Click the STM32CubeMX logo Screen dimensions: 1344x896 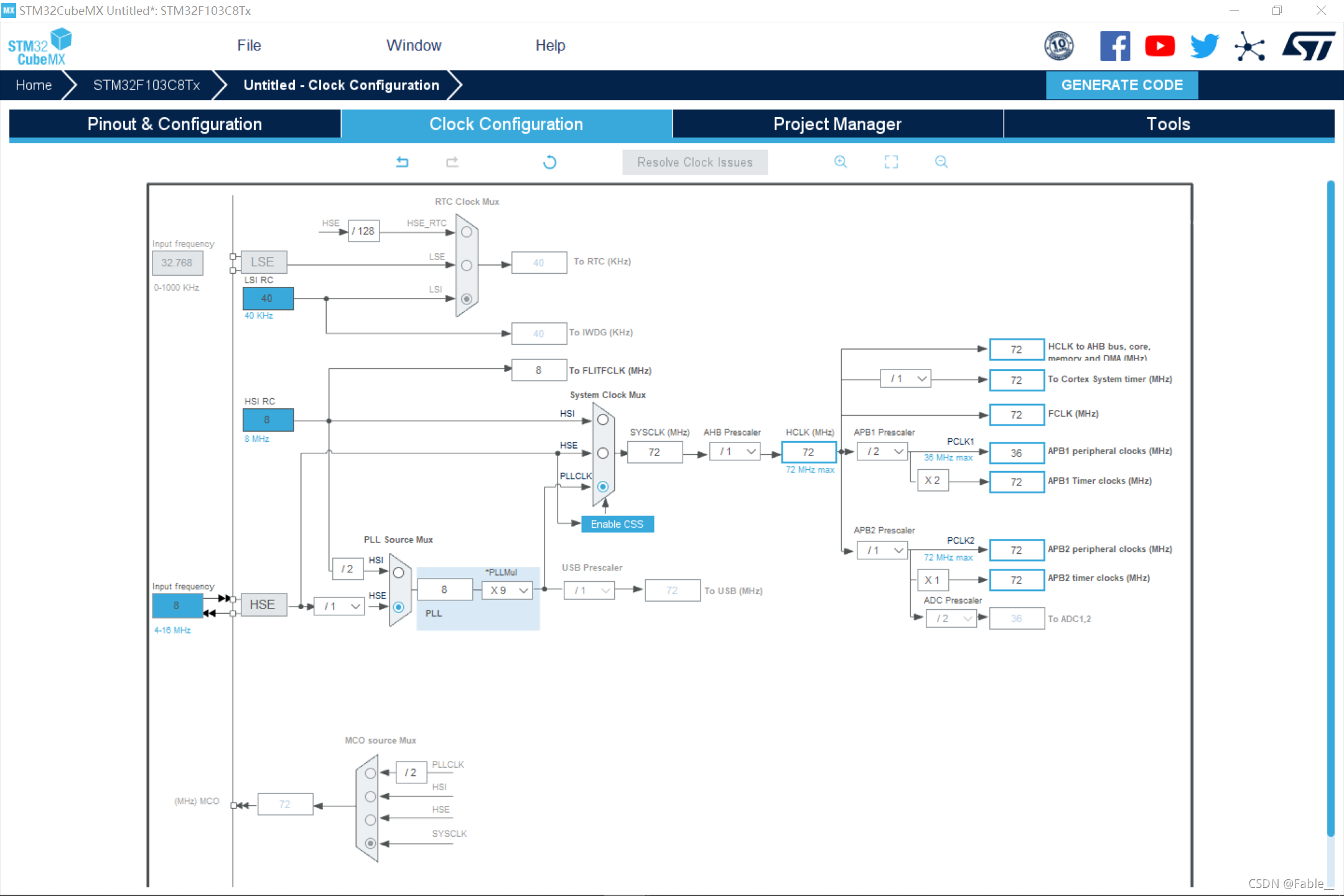coord(40,47)
